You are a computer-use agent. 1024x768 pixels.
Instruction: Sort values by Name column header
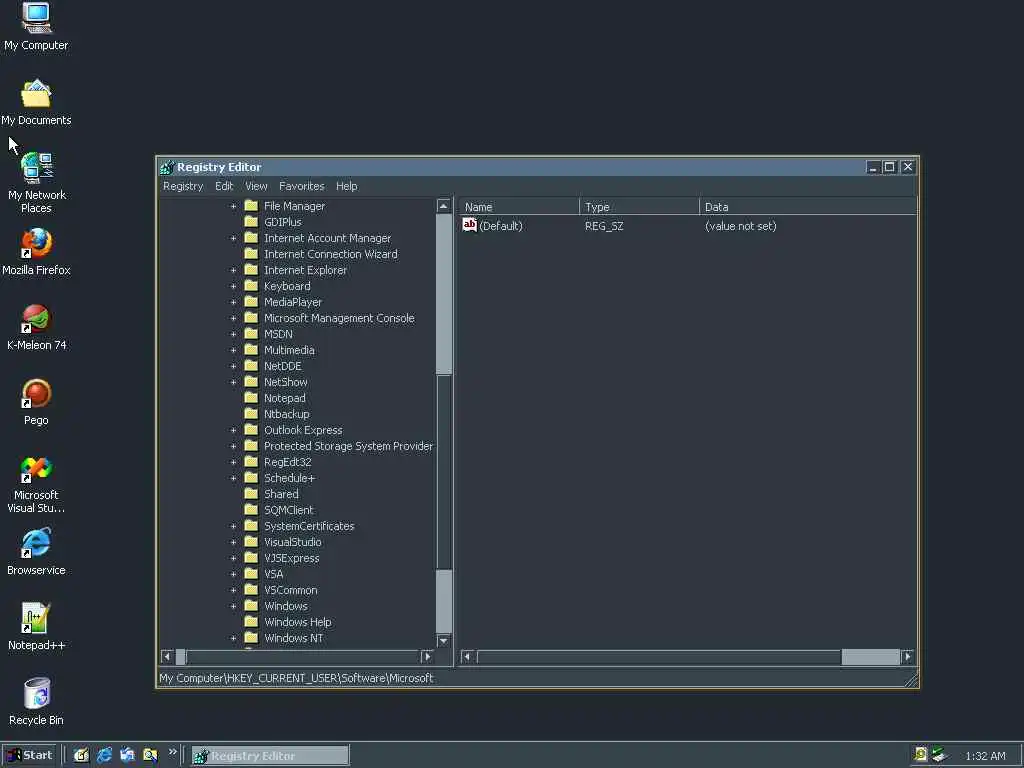519,206
